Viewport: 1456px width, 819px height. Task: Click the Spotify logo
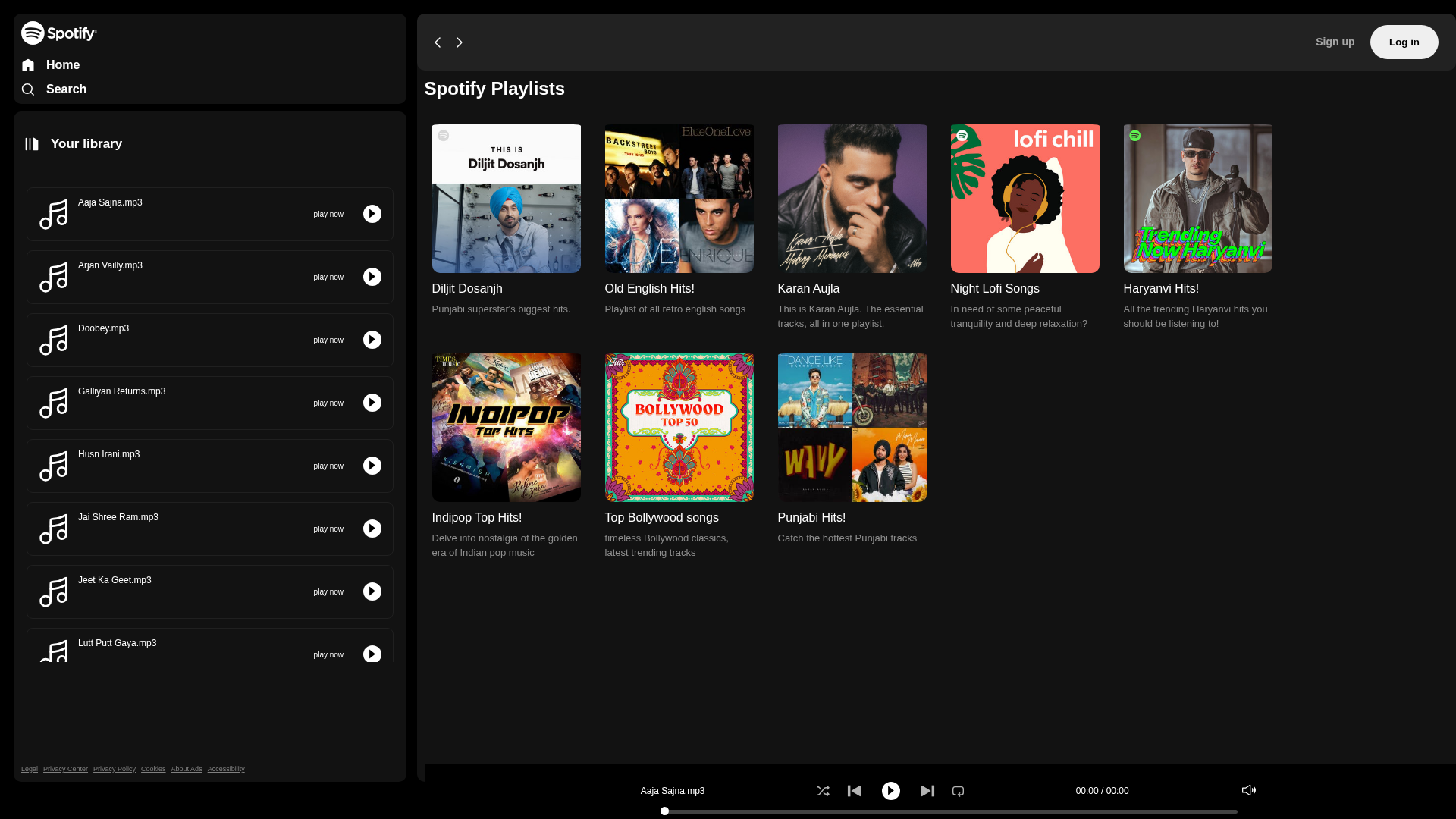point(59,33)
